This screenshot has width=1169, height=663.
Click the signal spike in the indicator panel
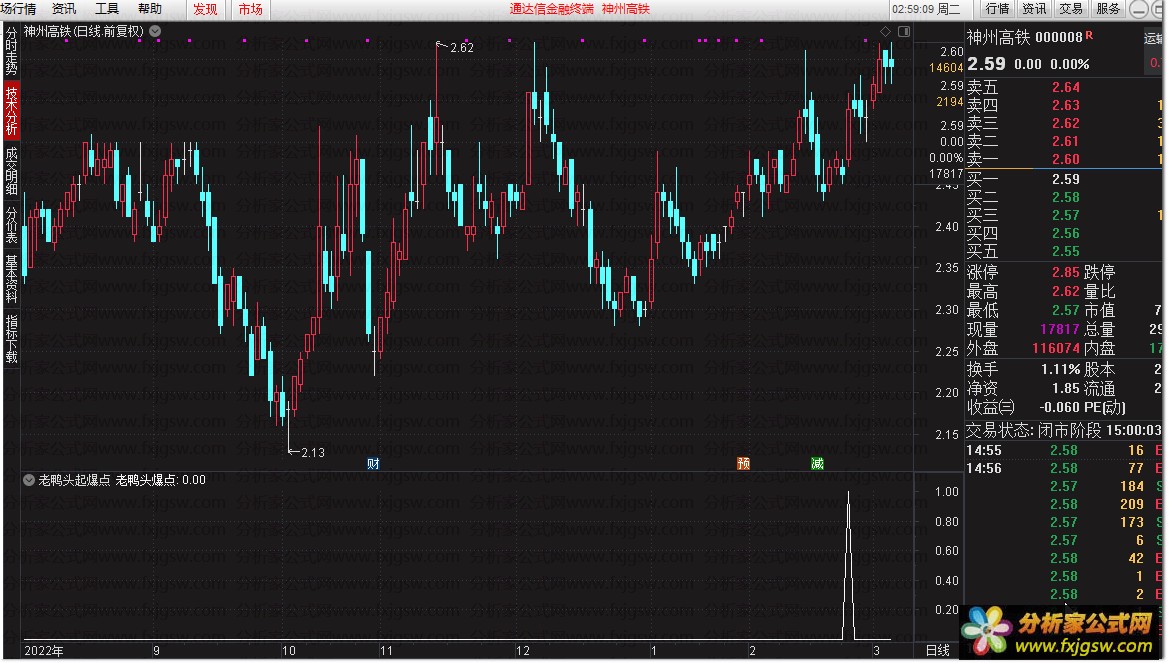[848, 565]
